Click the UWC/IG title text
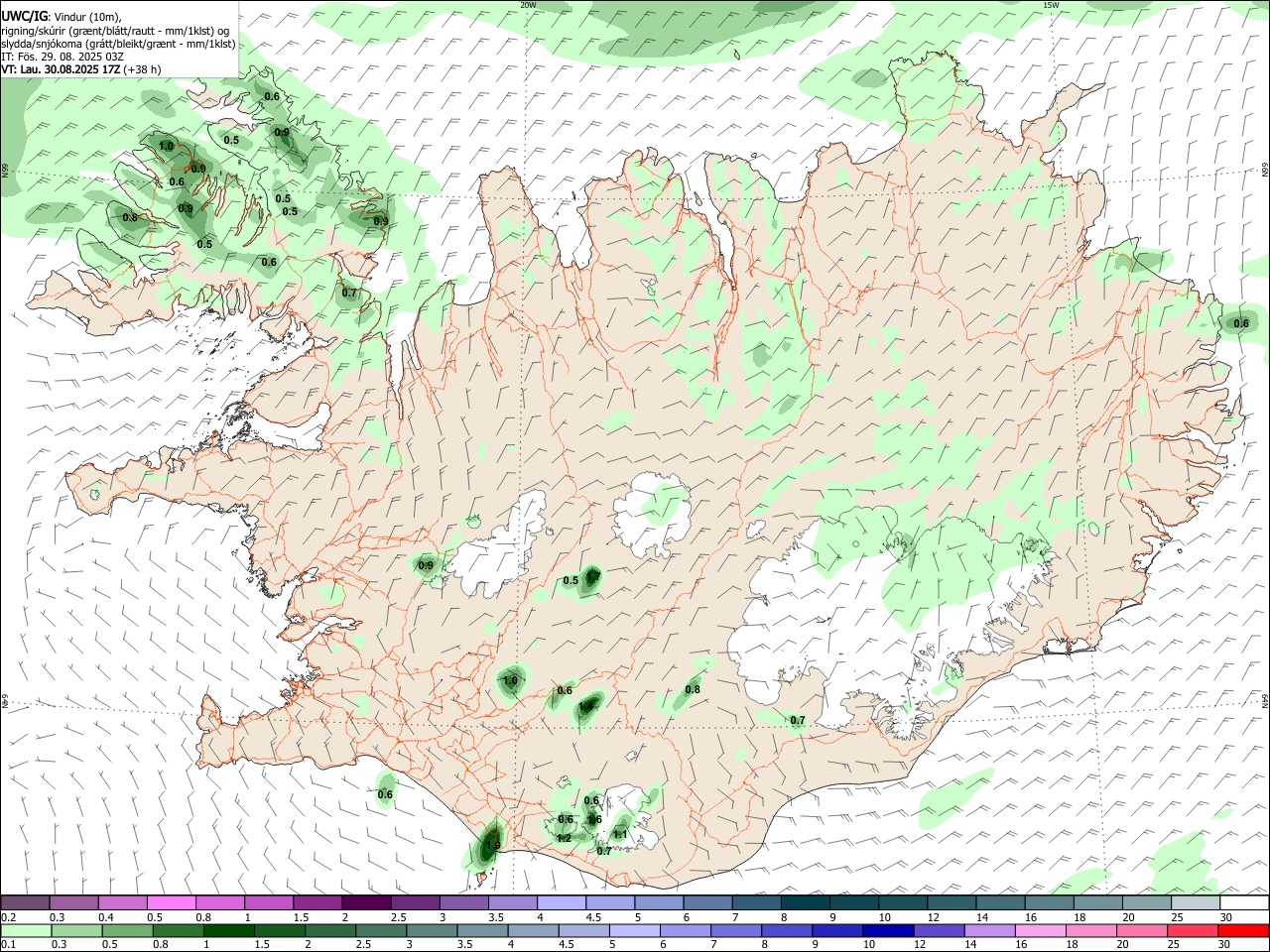The width and height of the screenshot is (1270, 952). [x=23, y=16]
